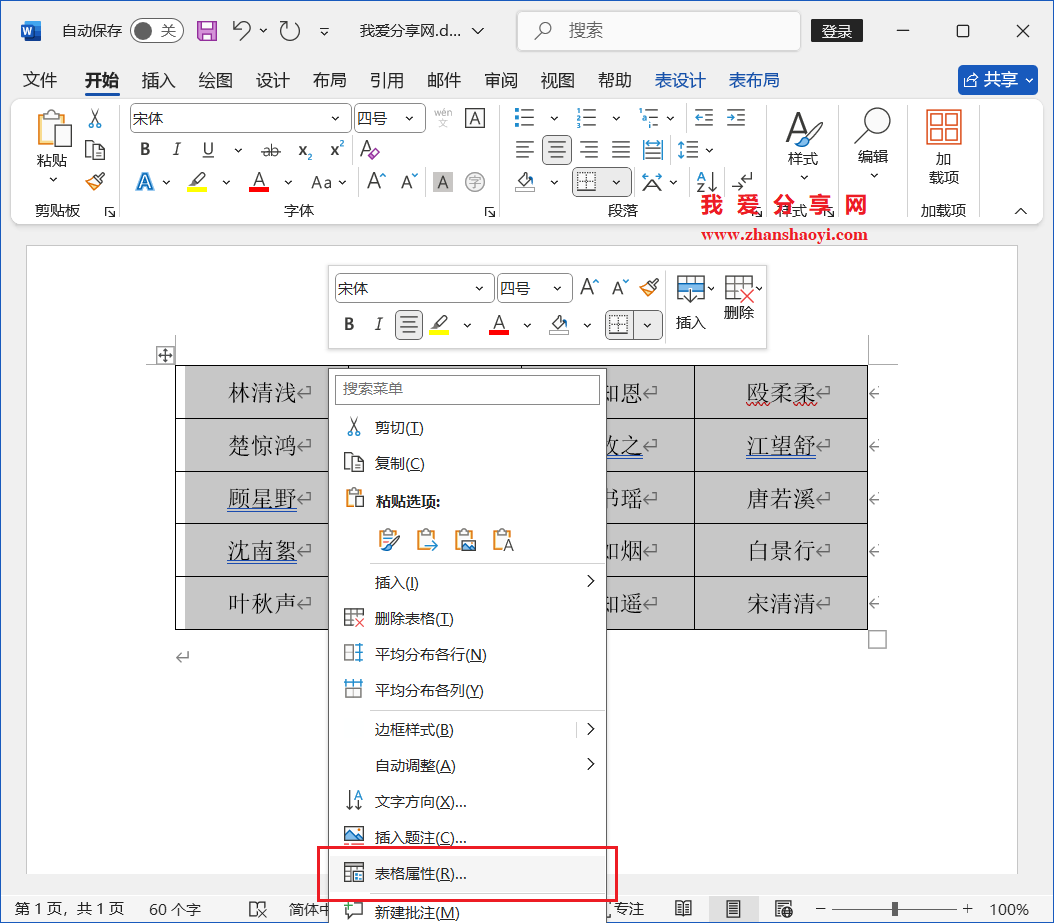The image size is (1054, 923).
Task: Click the Share button
Action: pyautogui.click(x=998, y=80)
